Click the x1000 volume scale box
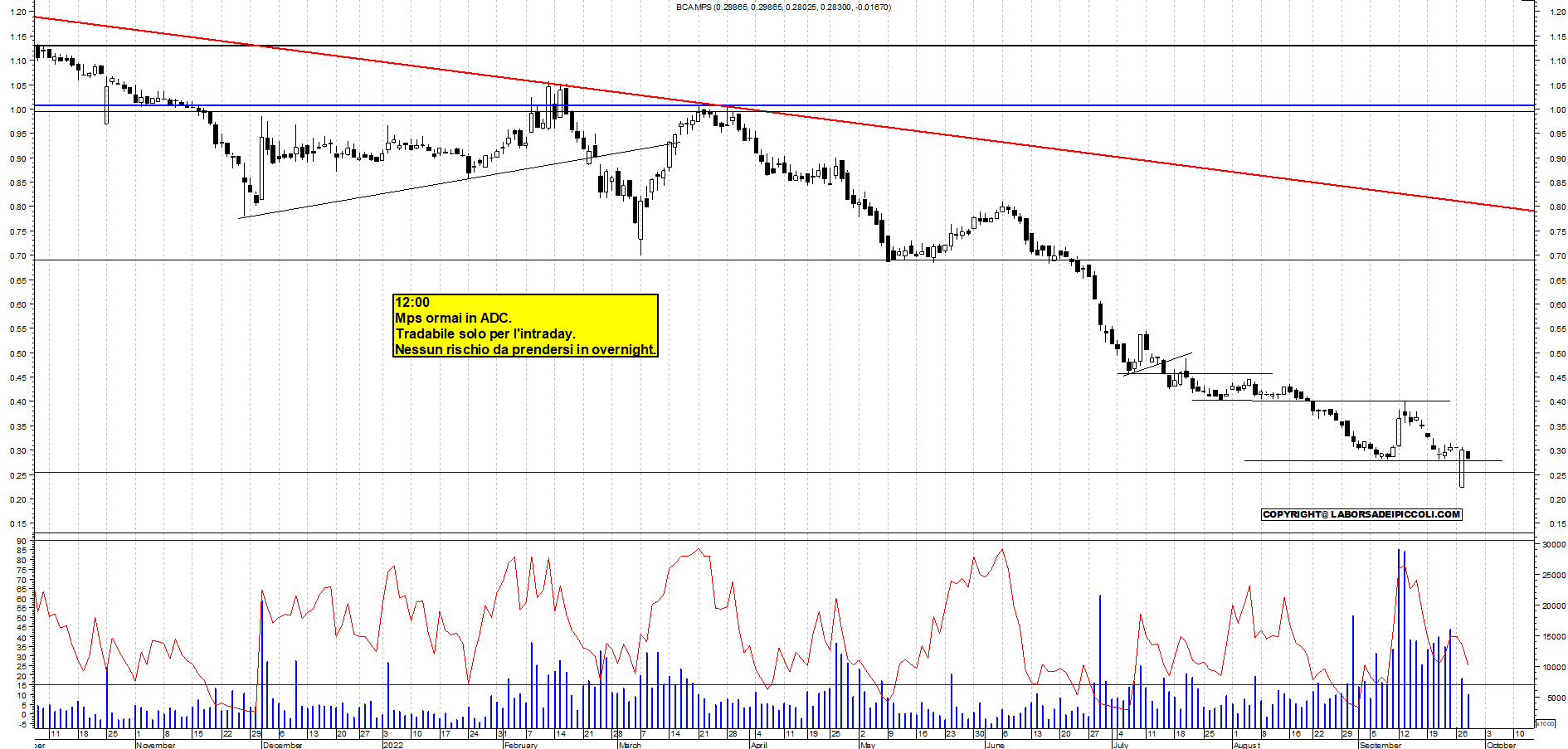Image resolution: width=1568 pixels, height=749 pixels. tap(1546, 723)
